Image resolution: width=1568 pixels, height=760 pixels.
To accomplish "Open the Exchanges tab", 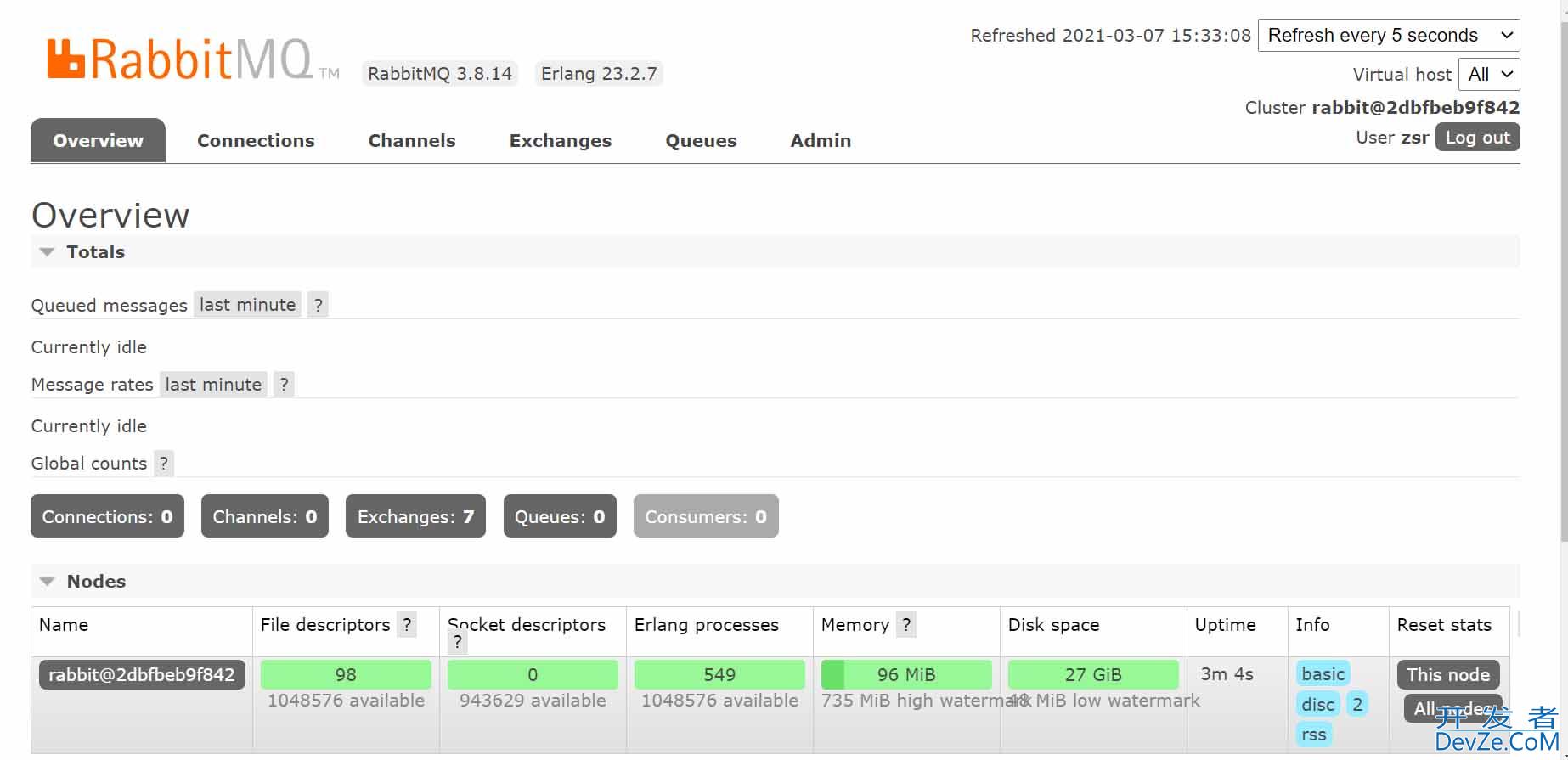I will [x=561, y=141].
